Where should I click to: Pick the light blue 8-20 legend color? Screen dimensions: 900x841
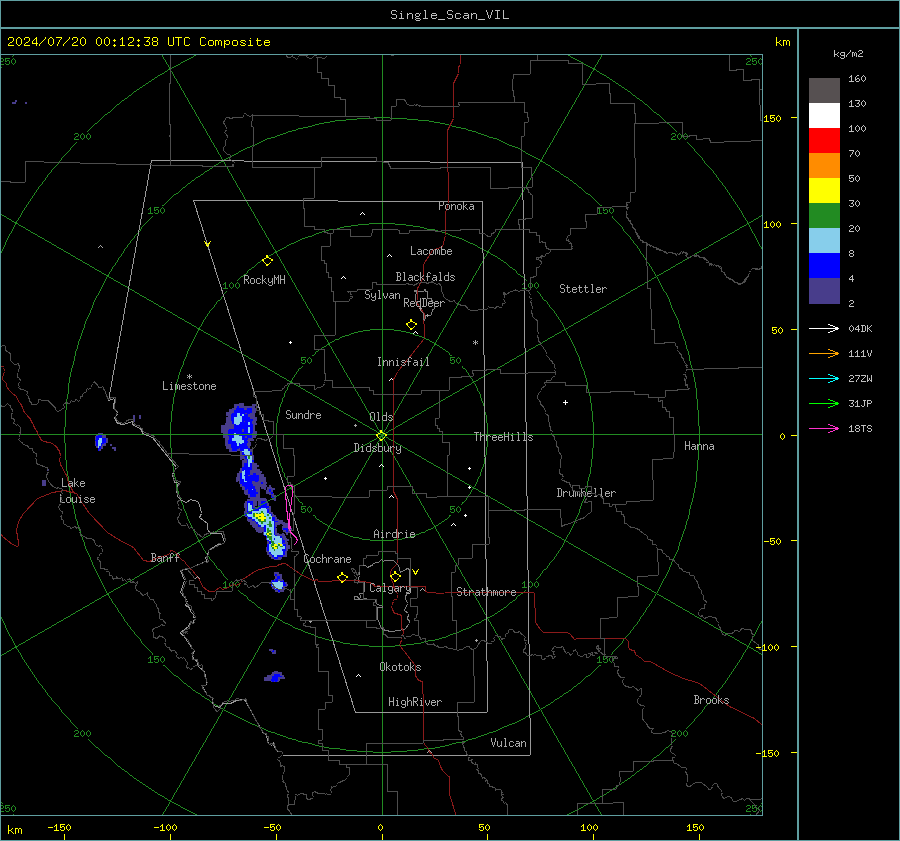tap(824, 241)
